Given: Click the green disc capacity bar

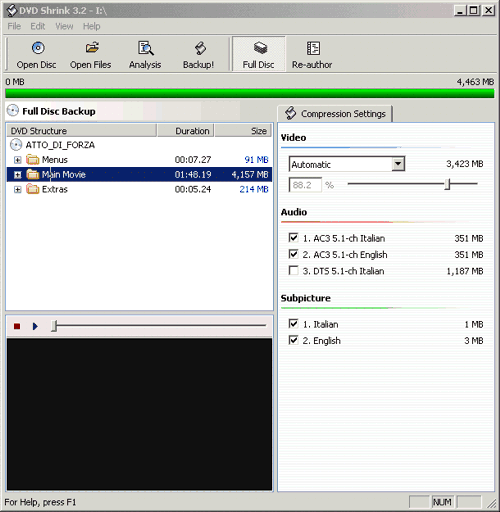Looking at the screenshot, I should [x=250, y=93].
